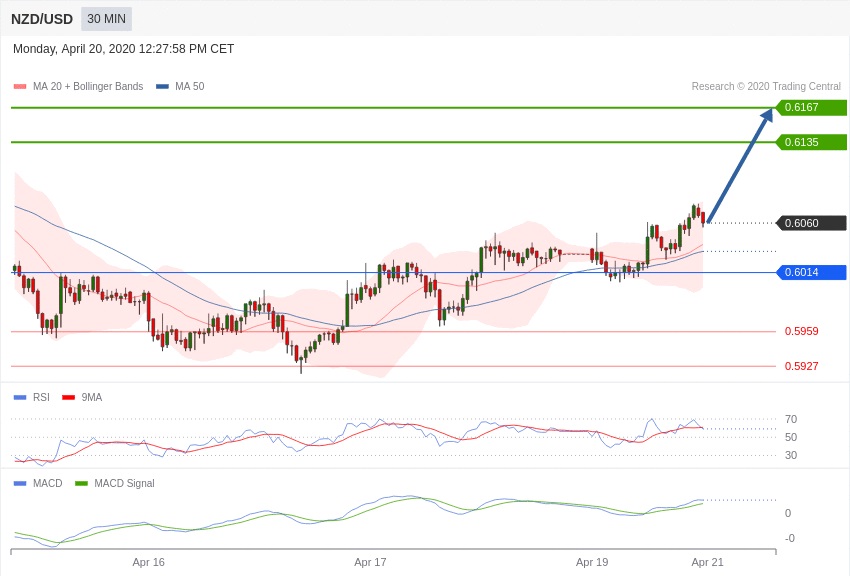
Task: Select the 0.5927 support level label
Action: point(801,366)
